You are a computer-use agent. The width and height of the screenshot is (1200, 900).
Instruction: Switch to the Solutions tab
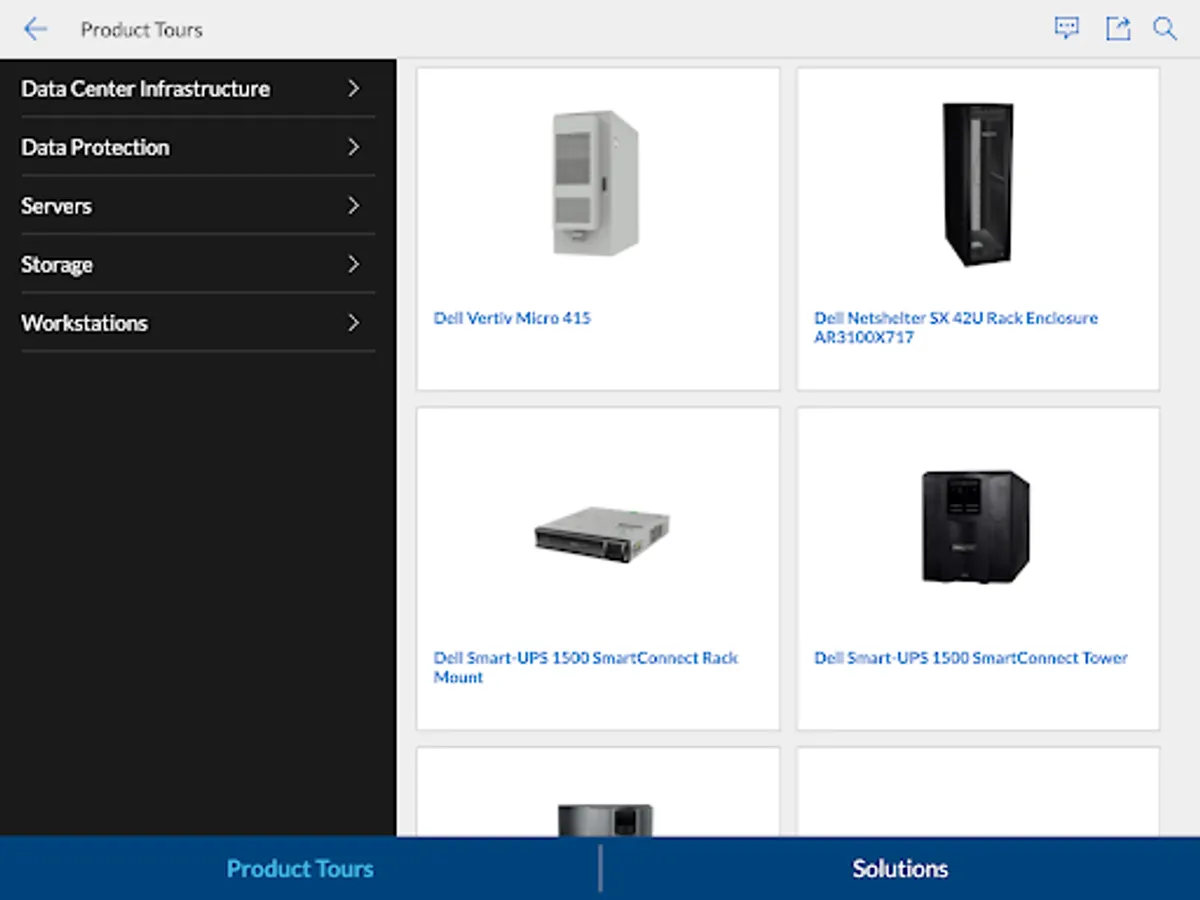pos(900,868)
